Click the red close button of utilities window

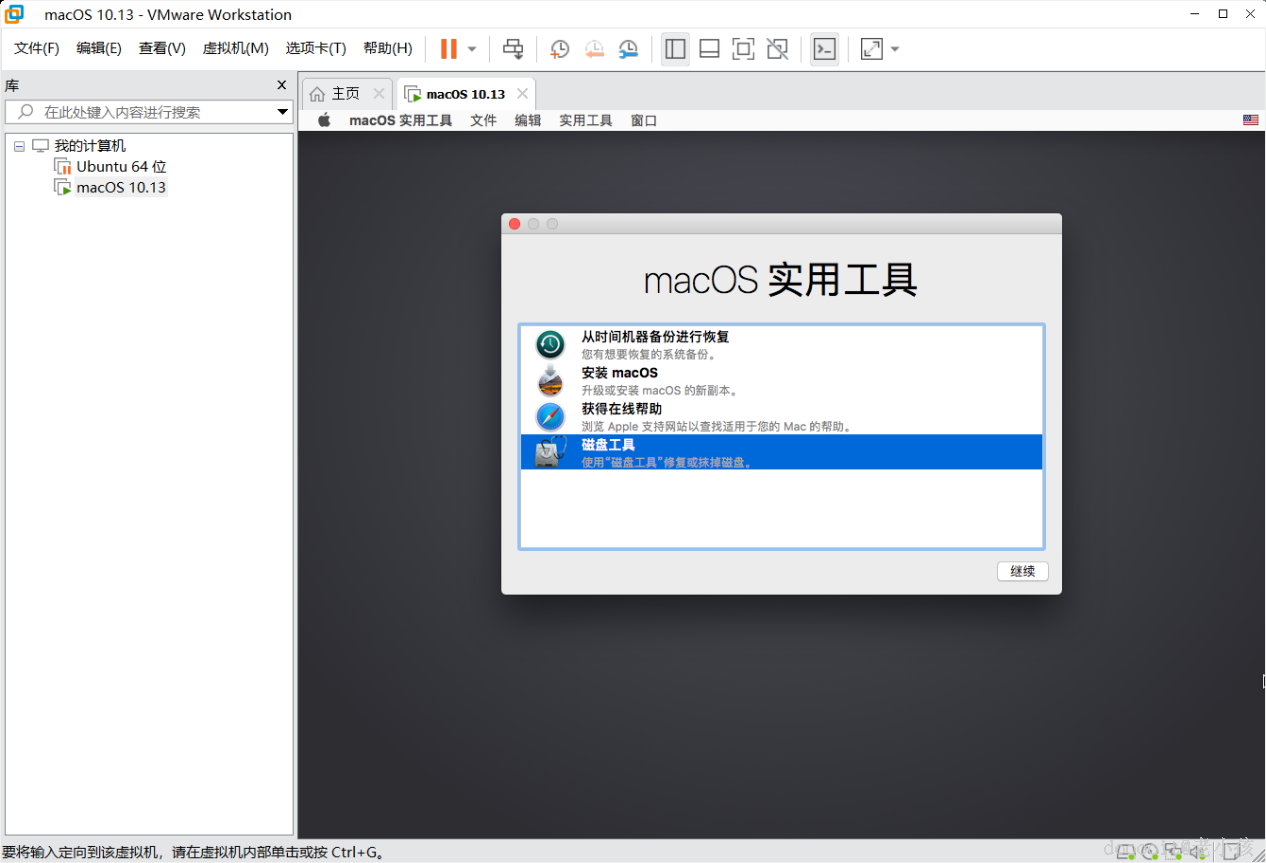click(515, 224)
